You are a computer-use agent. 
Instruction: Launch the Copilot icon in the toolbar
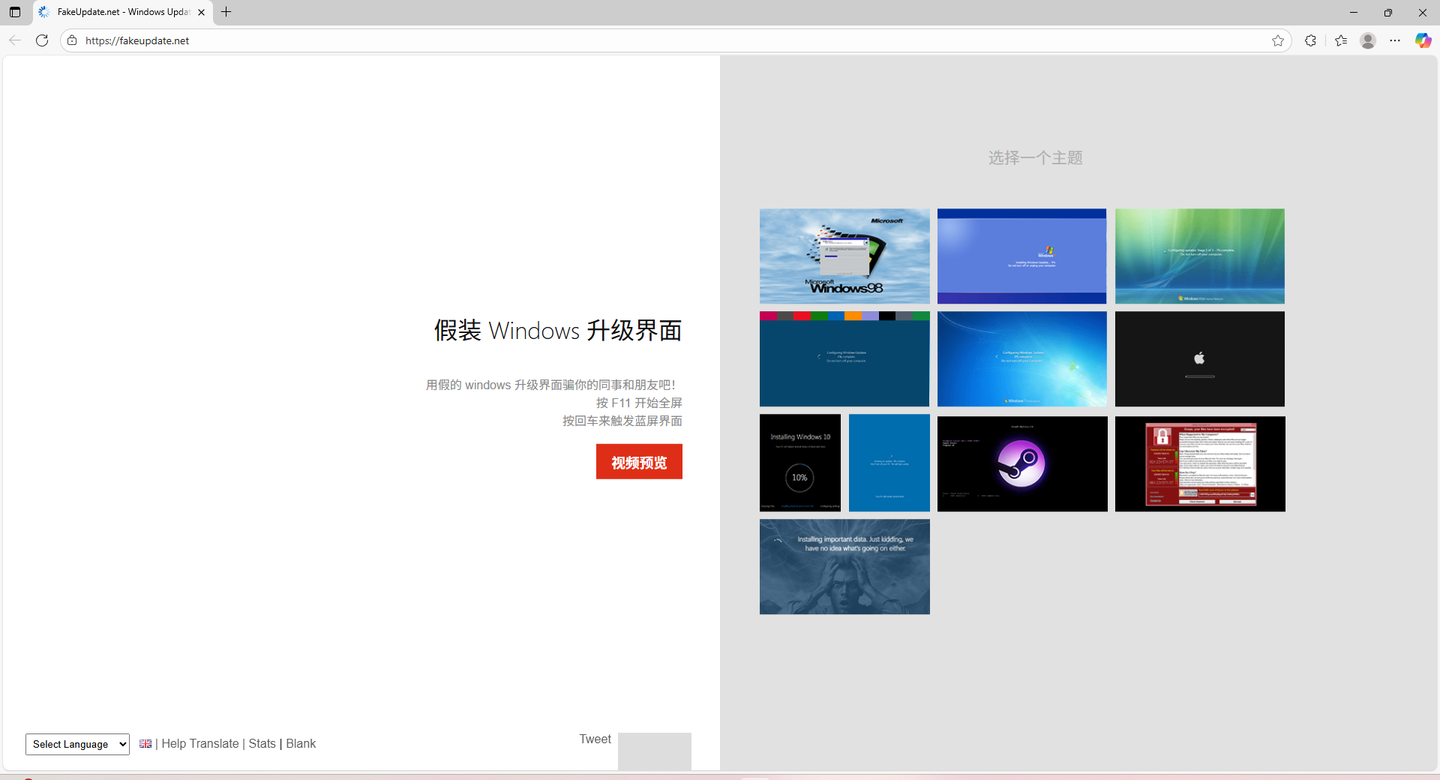tap(1423, 41)
